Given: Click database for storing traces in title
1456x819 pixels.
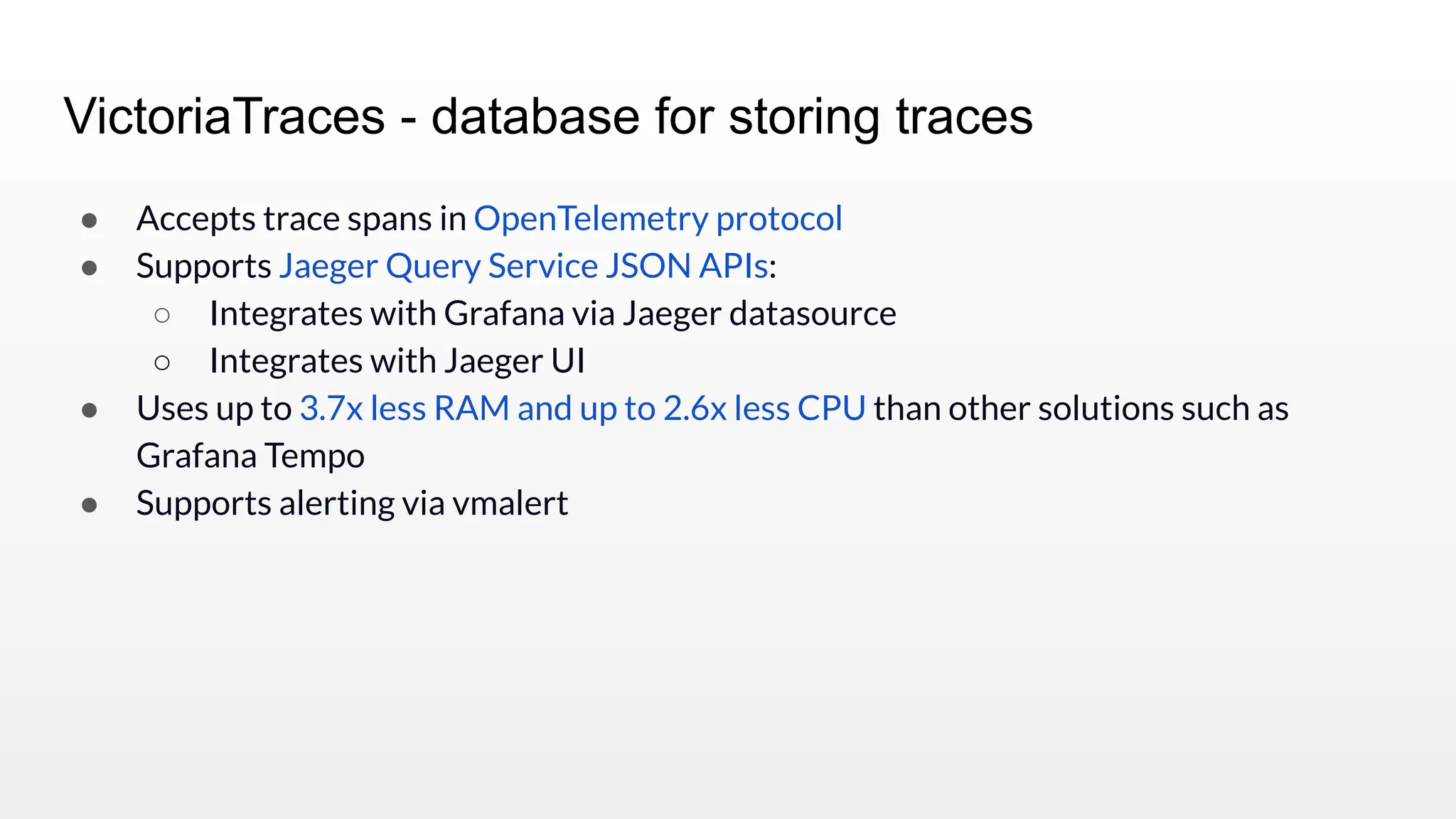Looking at the screenshot, I should pyautogui.click(x=732, y=116).
